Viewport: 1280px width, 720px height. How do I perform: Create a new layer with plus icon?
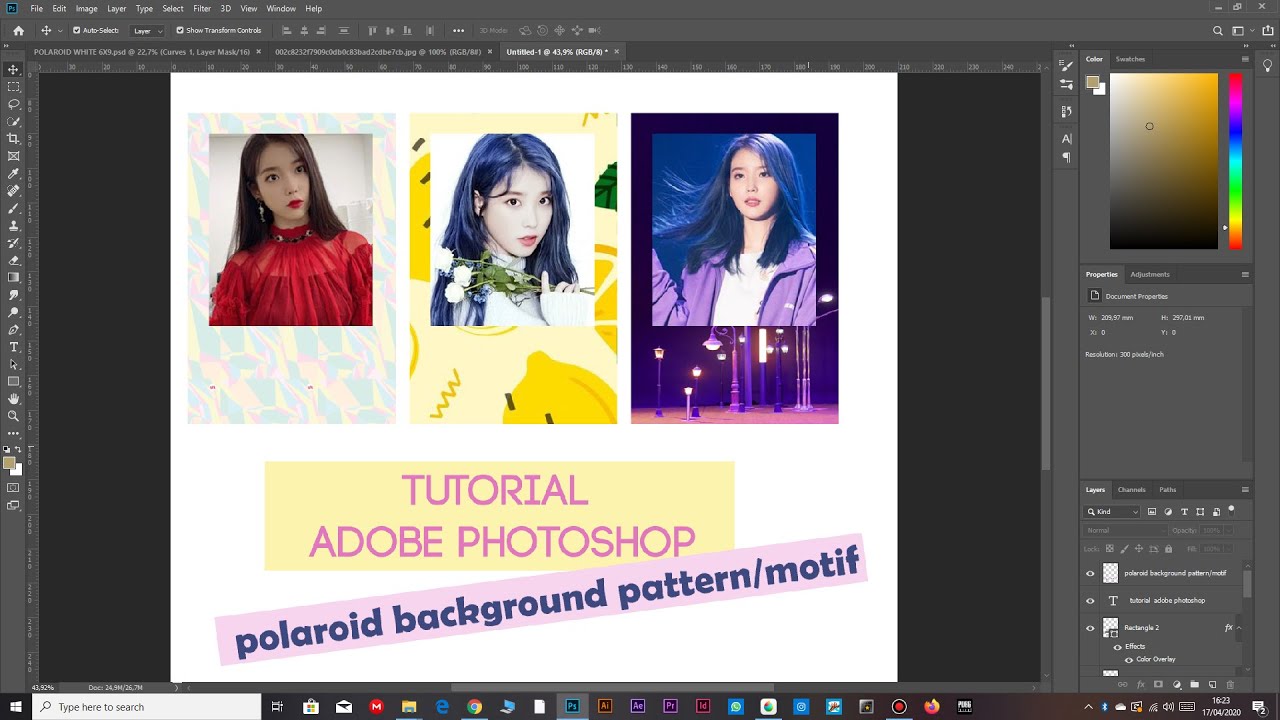1213,684
